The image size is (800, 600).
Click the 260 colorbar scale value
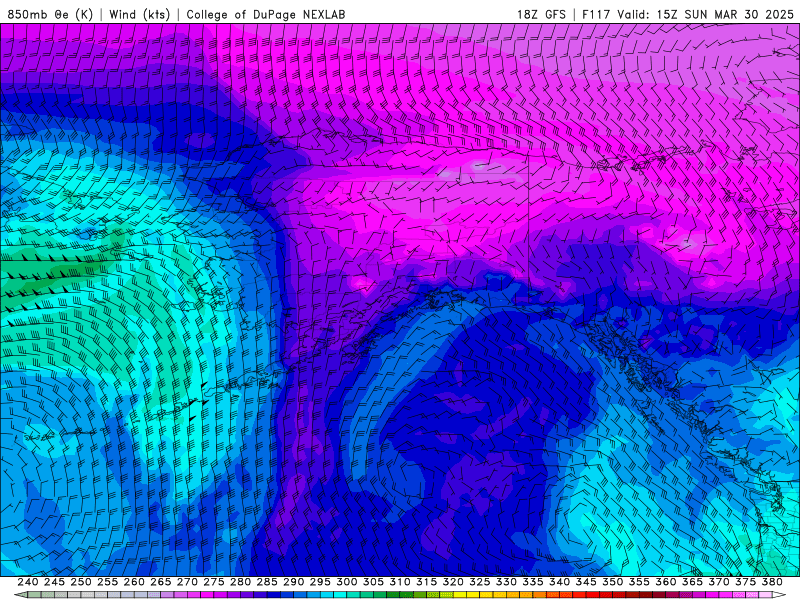[x=134, y=582]
